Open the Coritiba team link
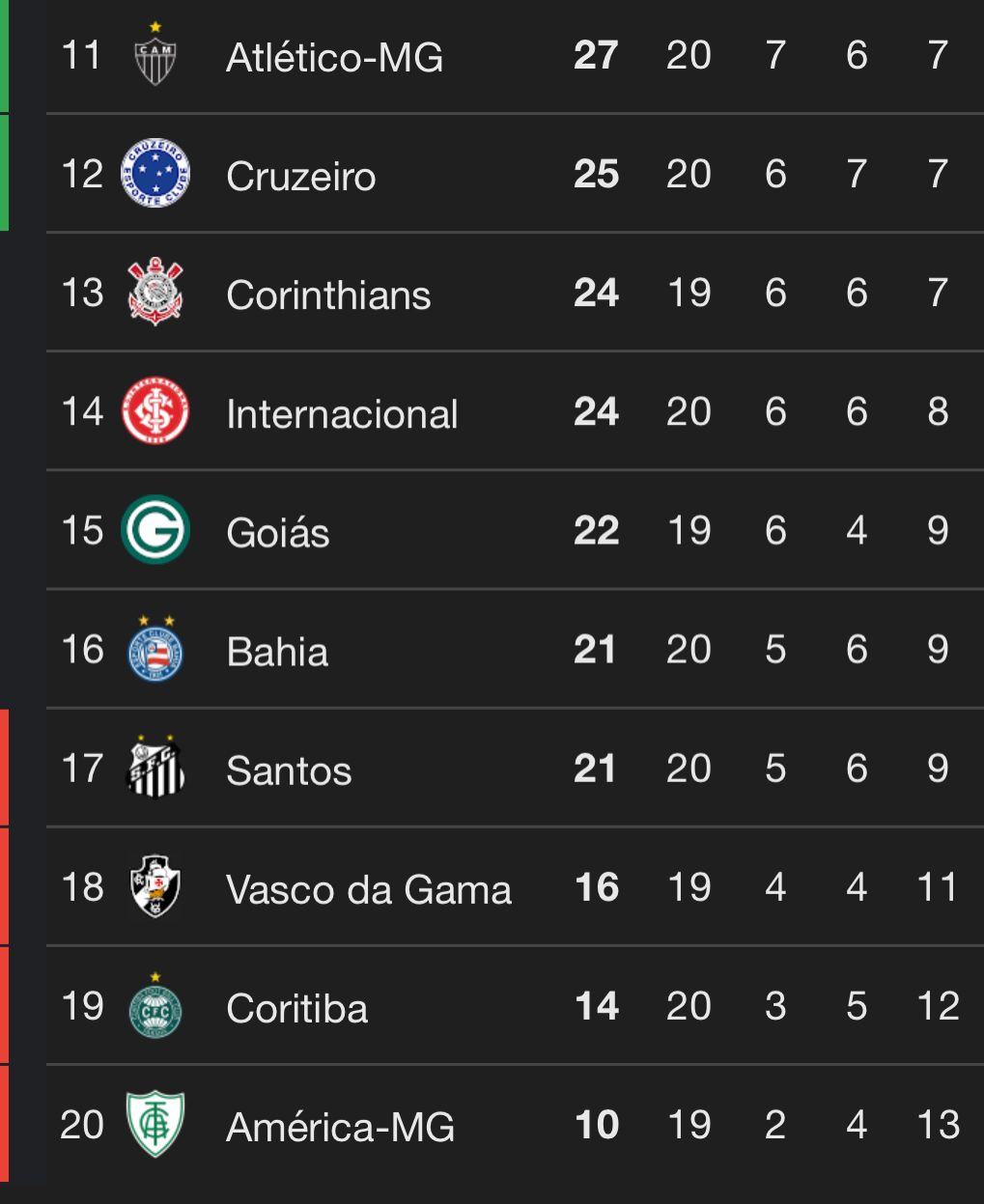 (297, 1008)
